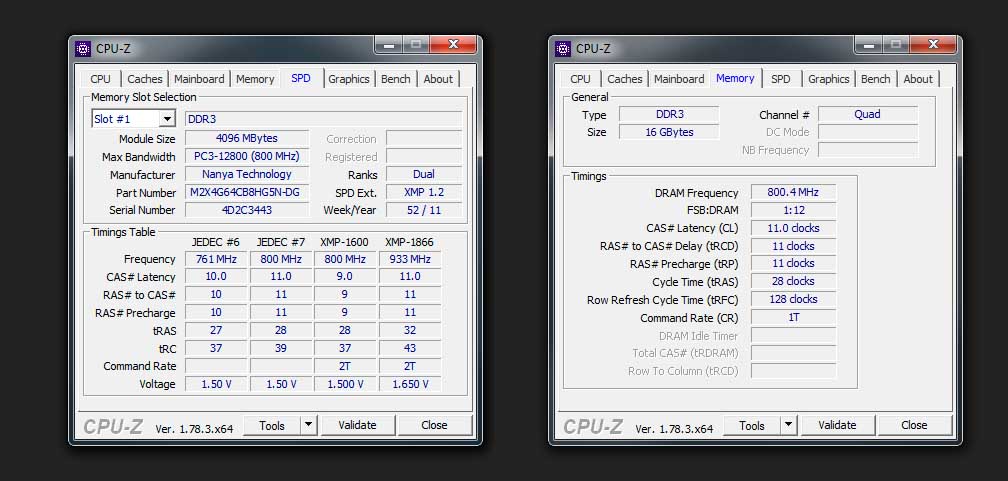Viewport: 1008px width, 481px height.
Task: Click XMP-1600 Command Rate 2T
Action: pos(345,366)
